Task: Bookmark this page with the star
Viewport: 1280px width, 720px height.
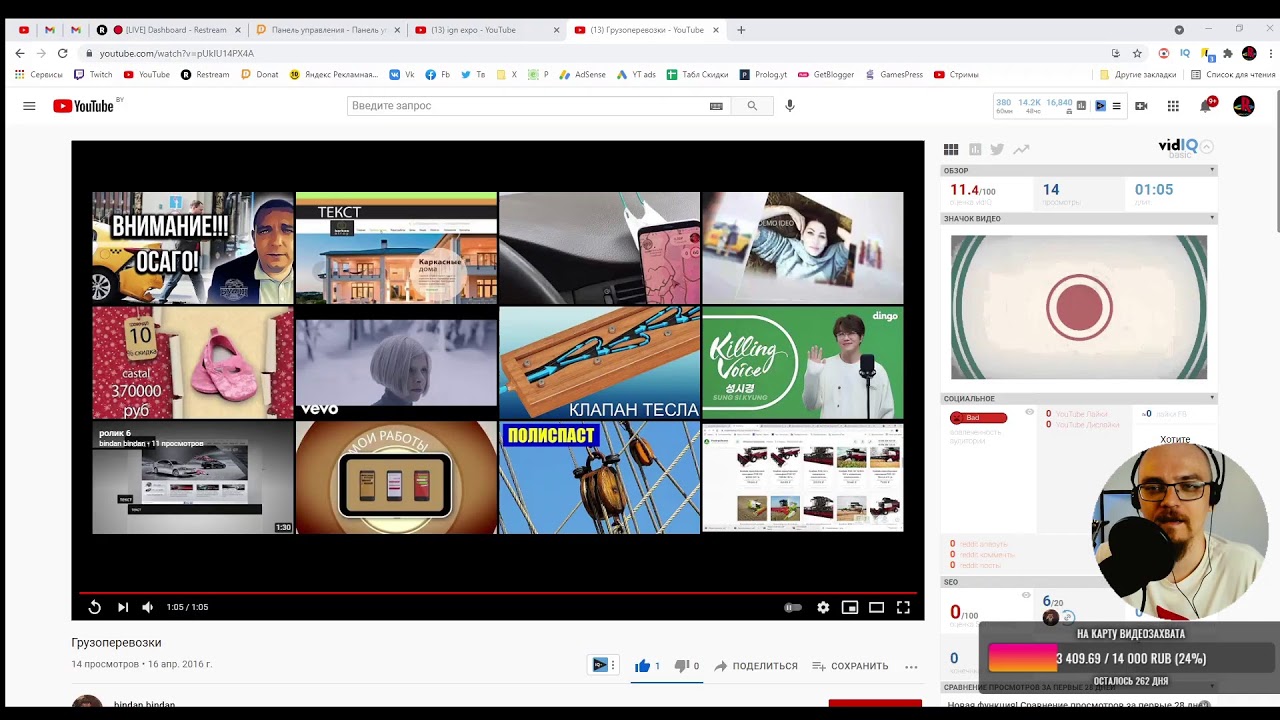Action: coord(1137,53)
